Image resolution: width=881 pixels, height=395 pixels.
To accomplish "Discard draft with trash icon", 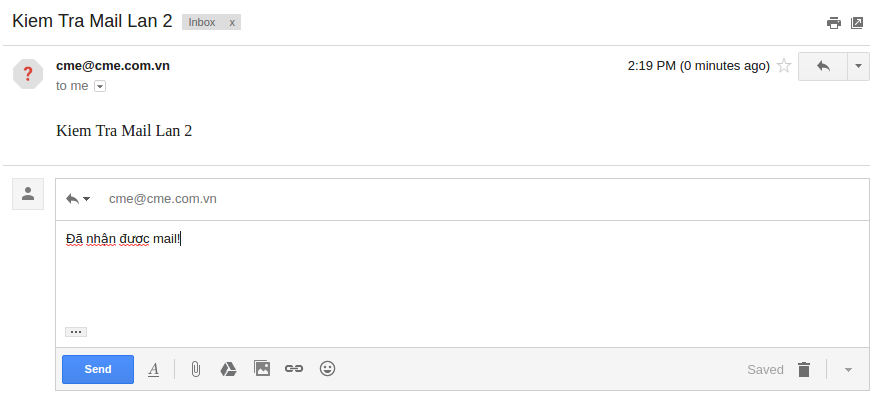I will (x=804, y=370).
